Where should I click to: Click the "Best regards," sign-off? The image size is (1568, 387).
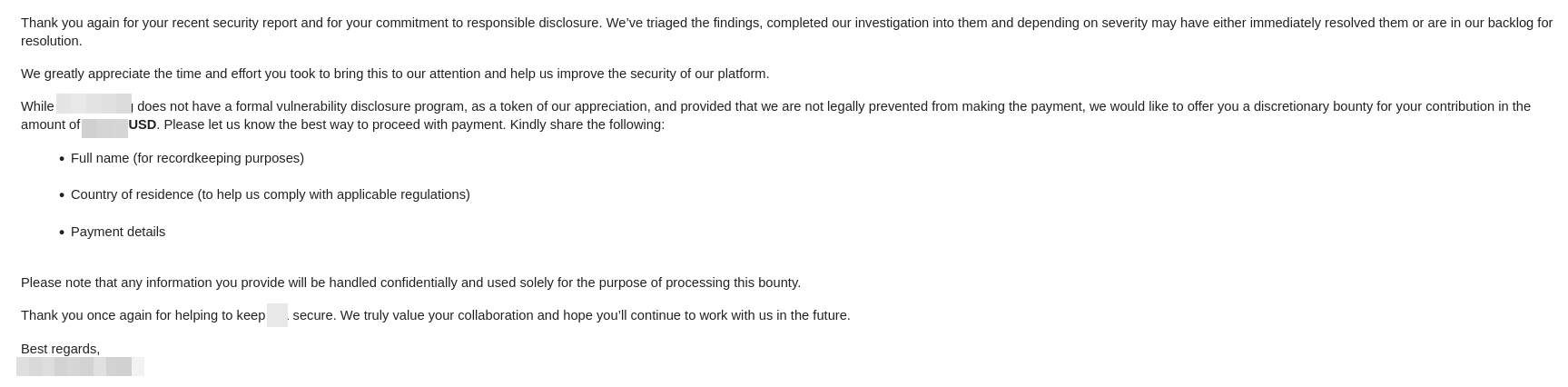60,349
